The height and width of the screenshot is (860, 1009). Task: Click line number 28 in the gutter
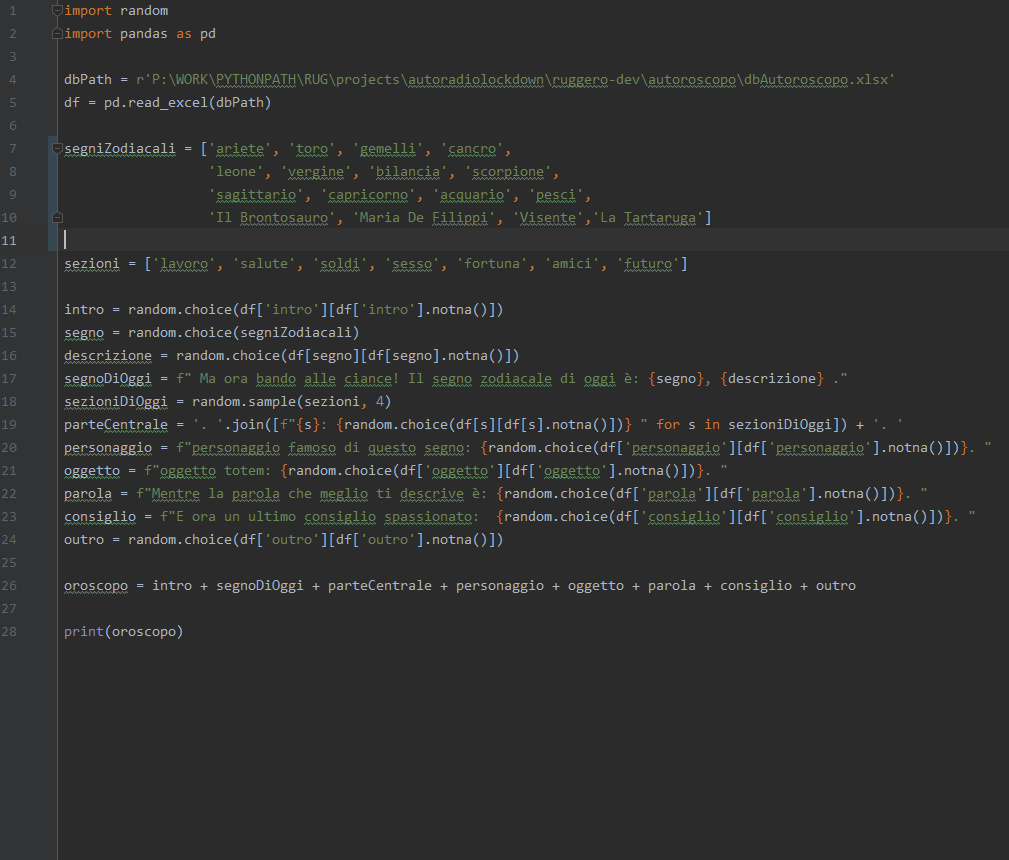[x=11, y=631]
